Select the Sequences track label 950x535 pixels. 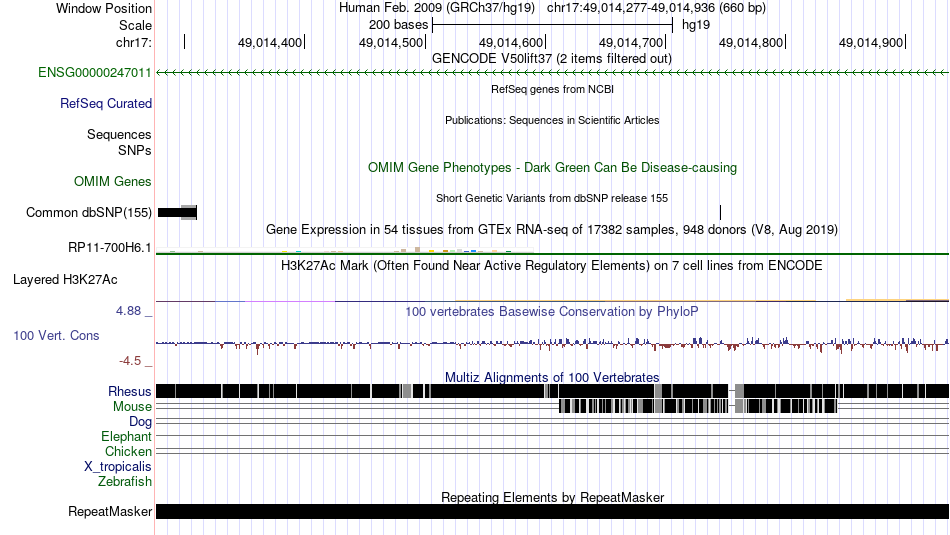pyautogui.click(x=119, y=135)
